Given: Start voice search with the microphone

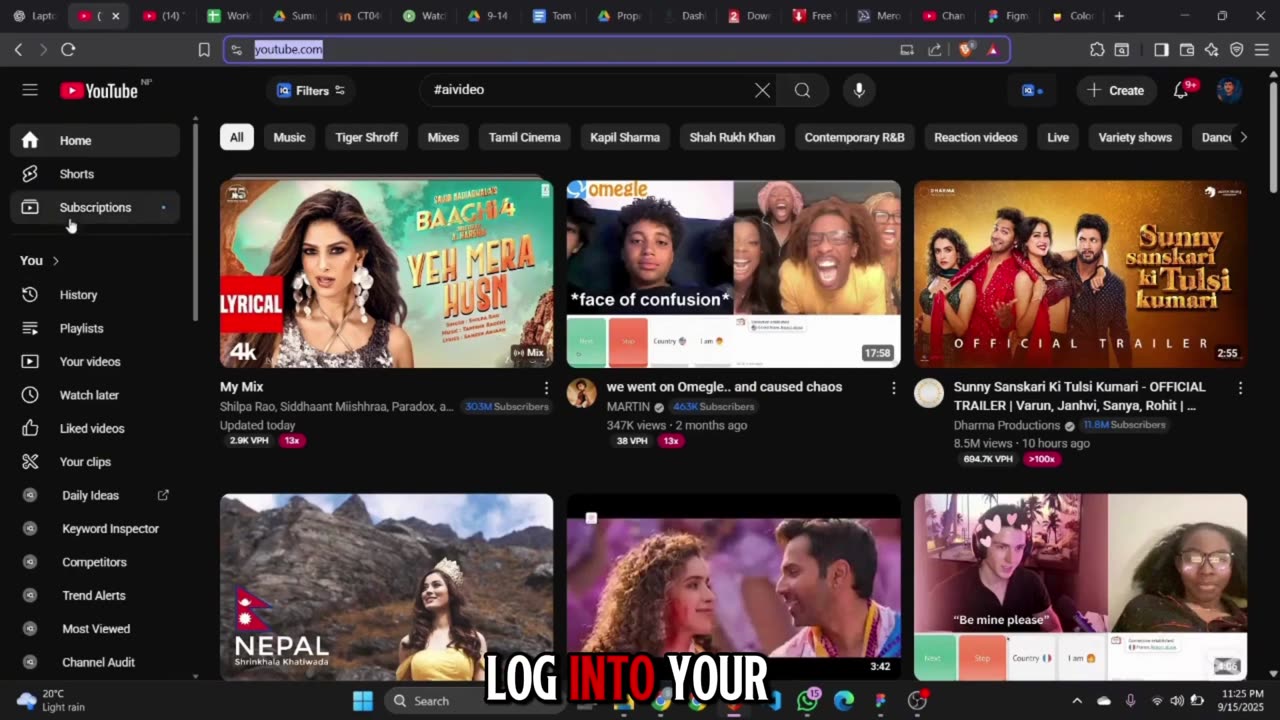Looking at the screenshot, I should click(858, 90).
